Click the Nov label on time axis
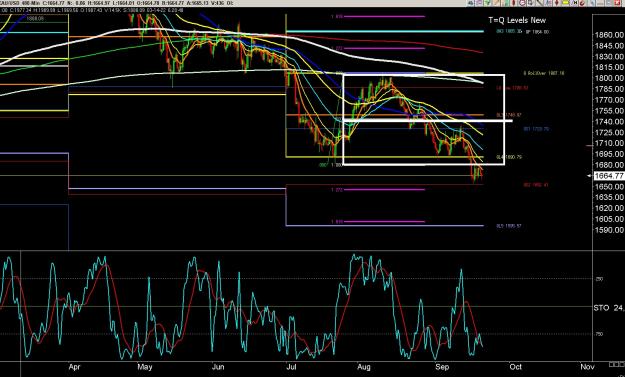This screenshot has width=625, height=377. coord(586,367)
